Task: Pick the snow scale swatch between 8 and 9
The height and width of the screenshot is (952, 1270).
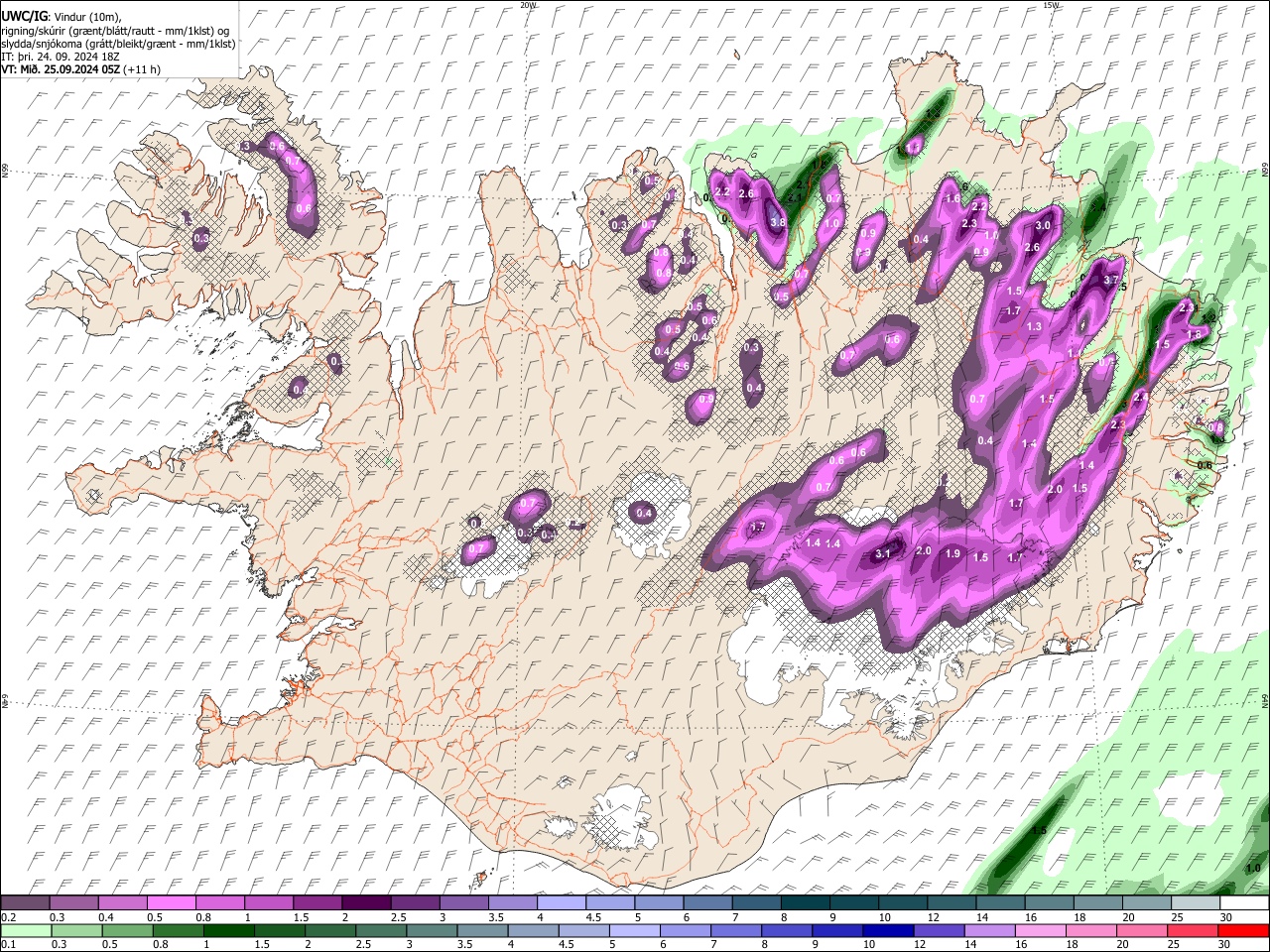Action: tap(806, 902)
